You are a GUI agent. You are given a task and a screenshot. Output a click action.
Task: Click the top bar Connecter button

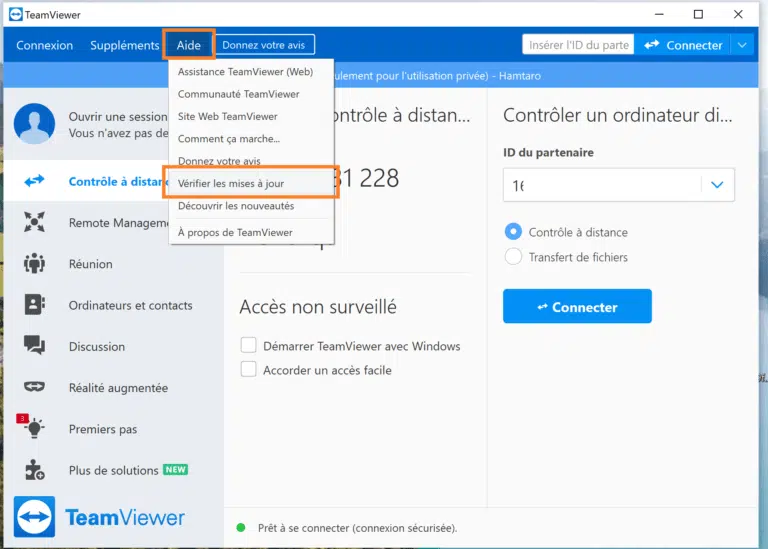pyautogui.click(x=683, y=45)
